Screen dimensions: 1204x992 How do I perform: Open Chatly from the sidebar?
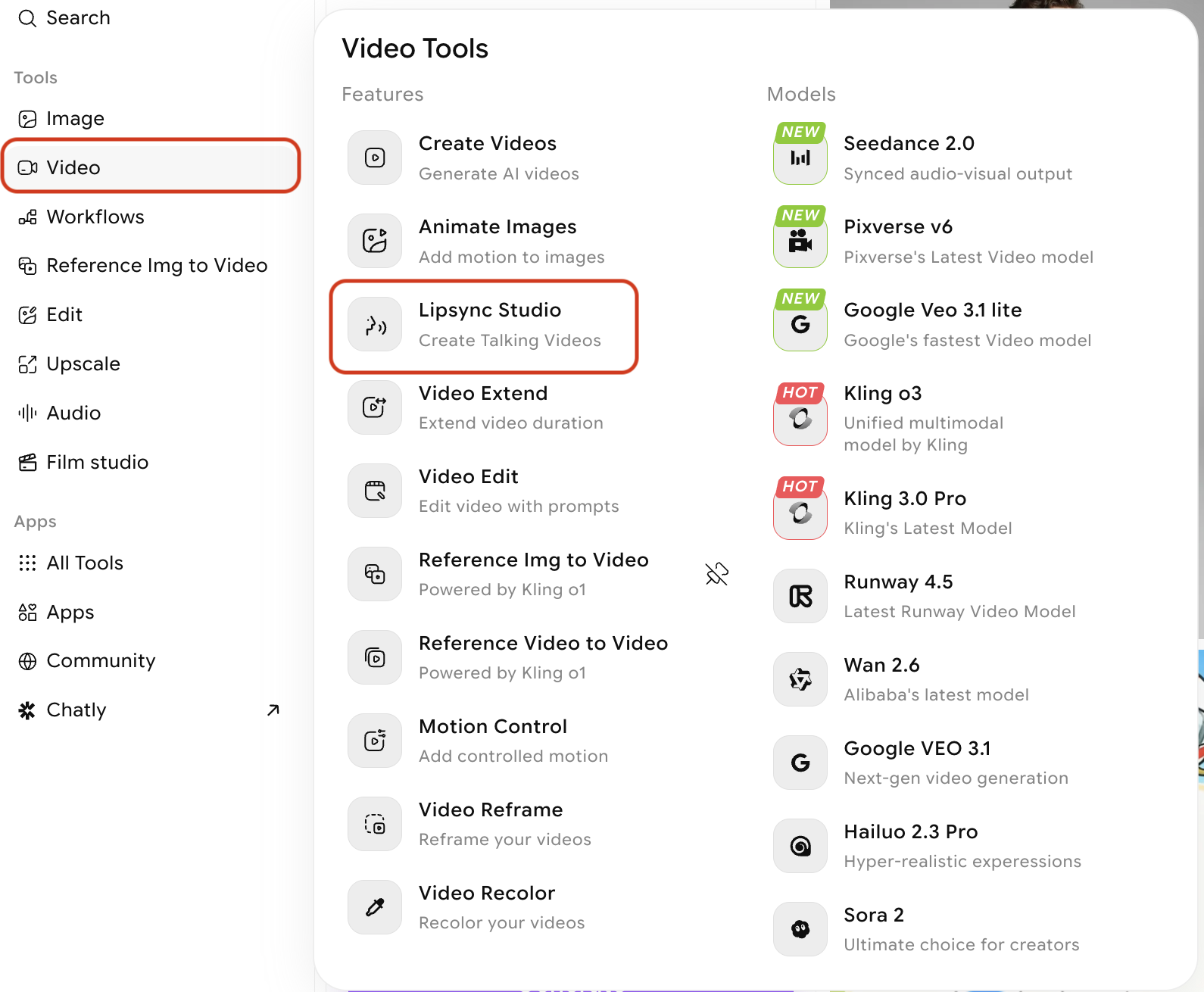[x=151, y=710]
